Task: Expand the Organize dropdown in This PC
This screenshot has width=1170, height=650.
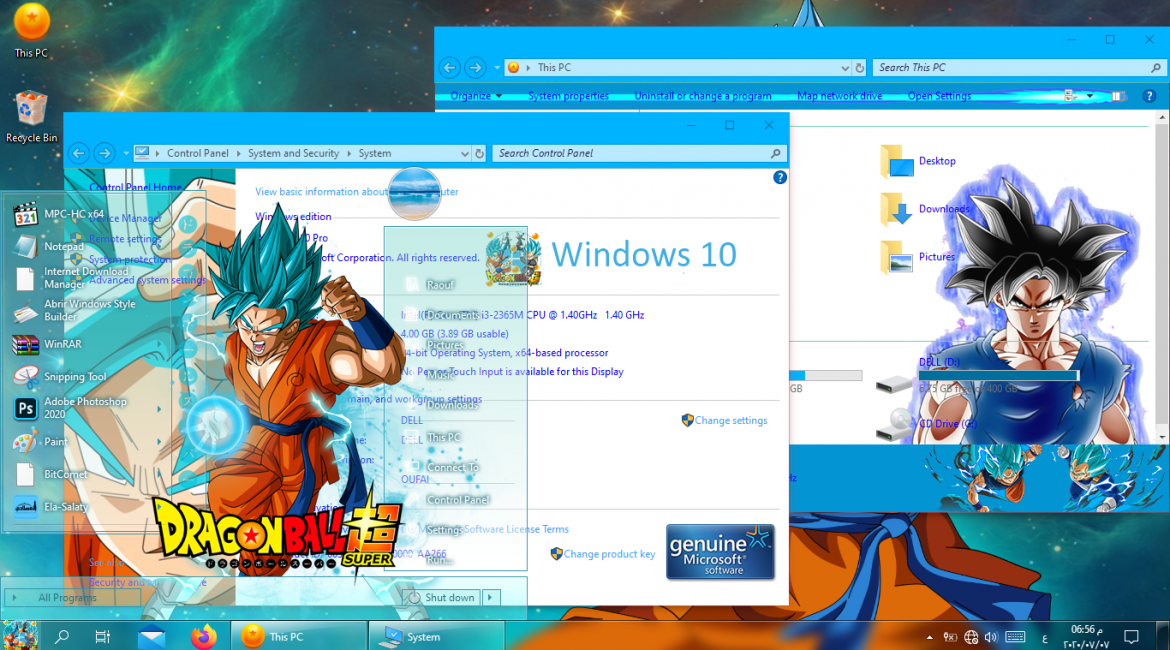Action: (476, 96)
